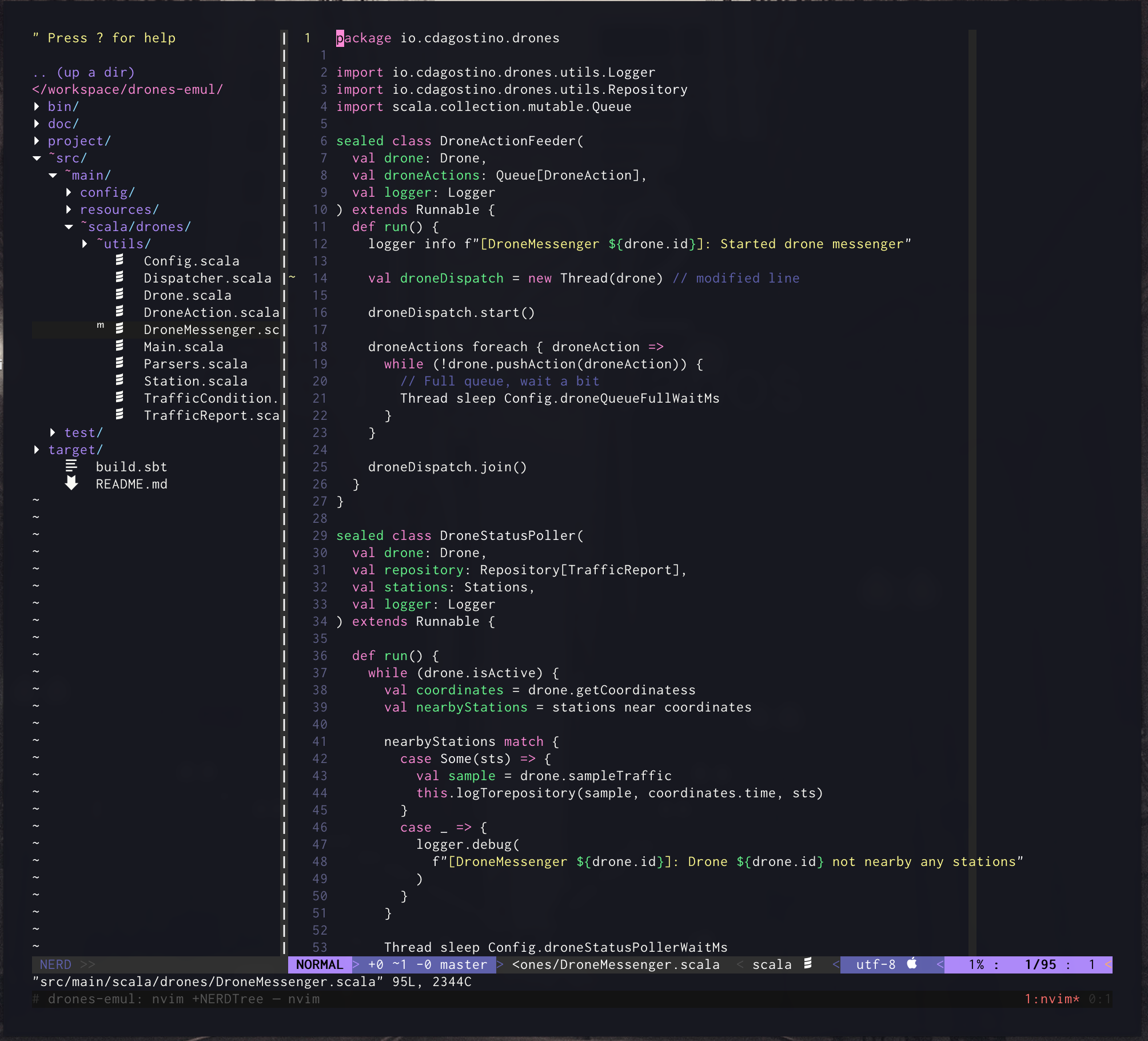Image resolution: width=1148 pixels, height=1041 pixels.
Task: Select DroneMessenger.sc file in tree
Action: pyautogui.click(x=212, y=329)
